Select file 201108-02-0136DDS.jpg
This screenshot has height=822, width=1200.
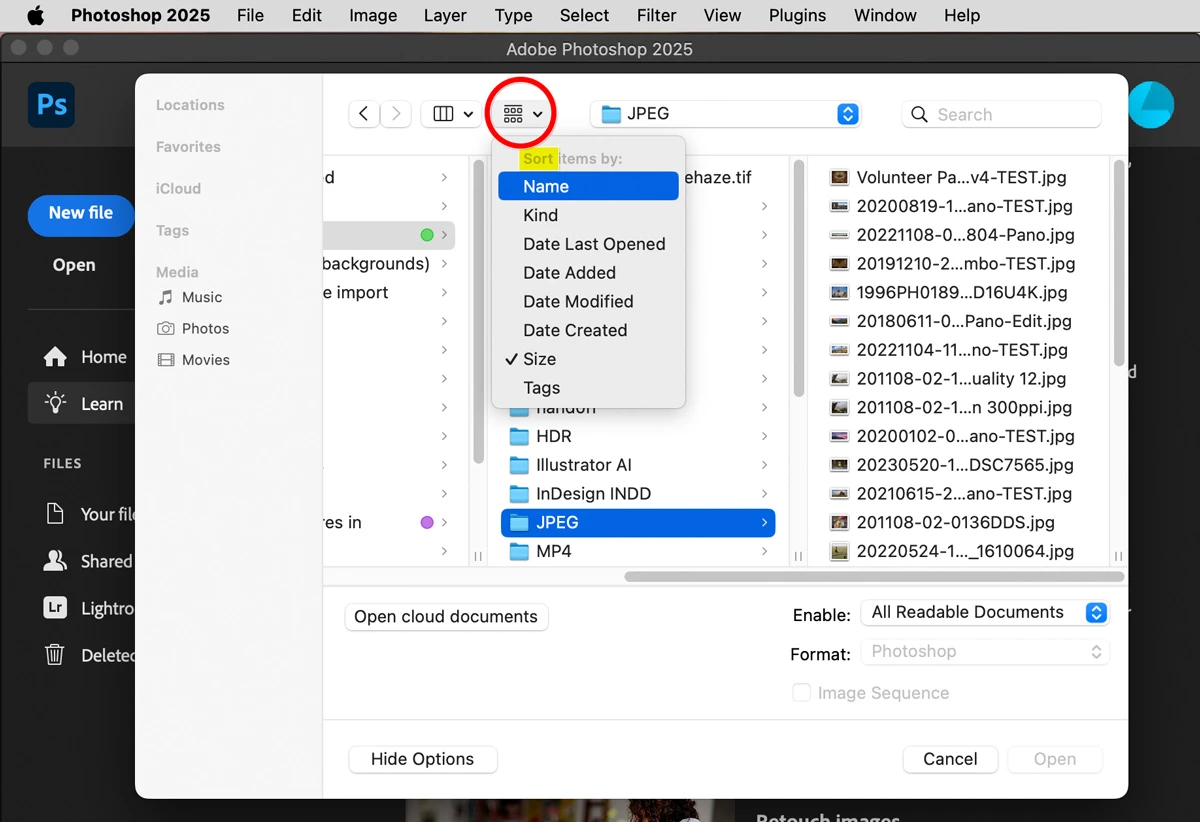942,522
